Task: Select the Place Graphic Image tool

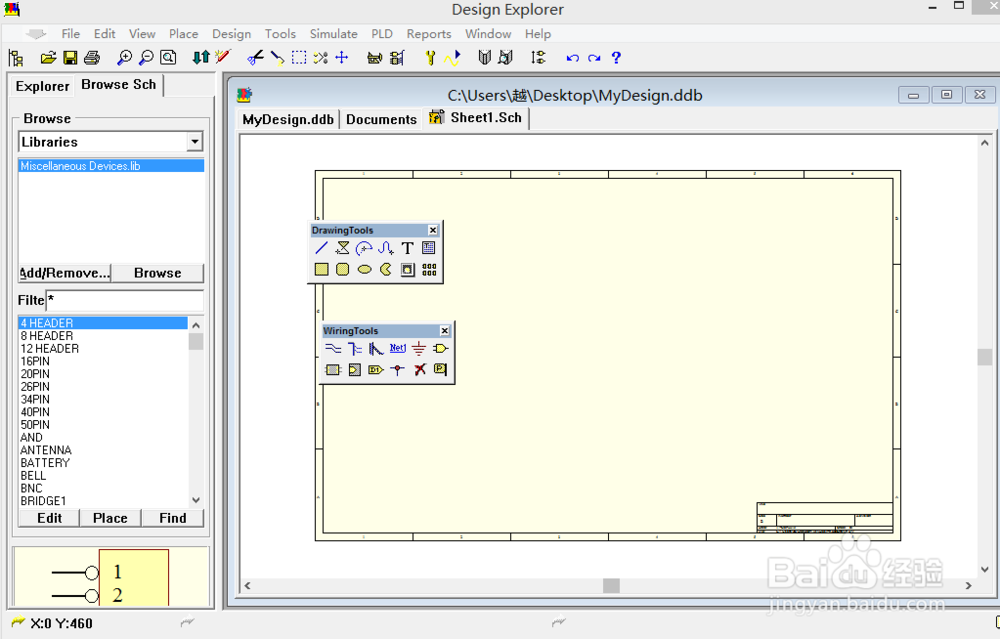Action: [407, 269]
